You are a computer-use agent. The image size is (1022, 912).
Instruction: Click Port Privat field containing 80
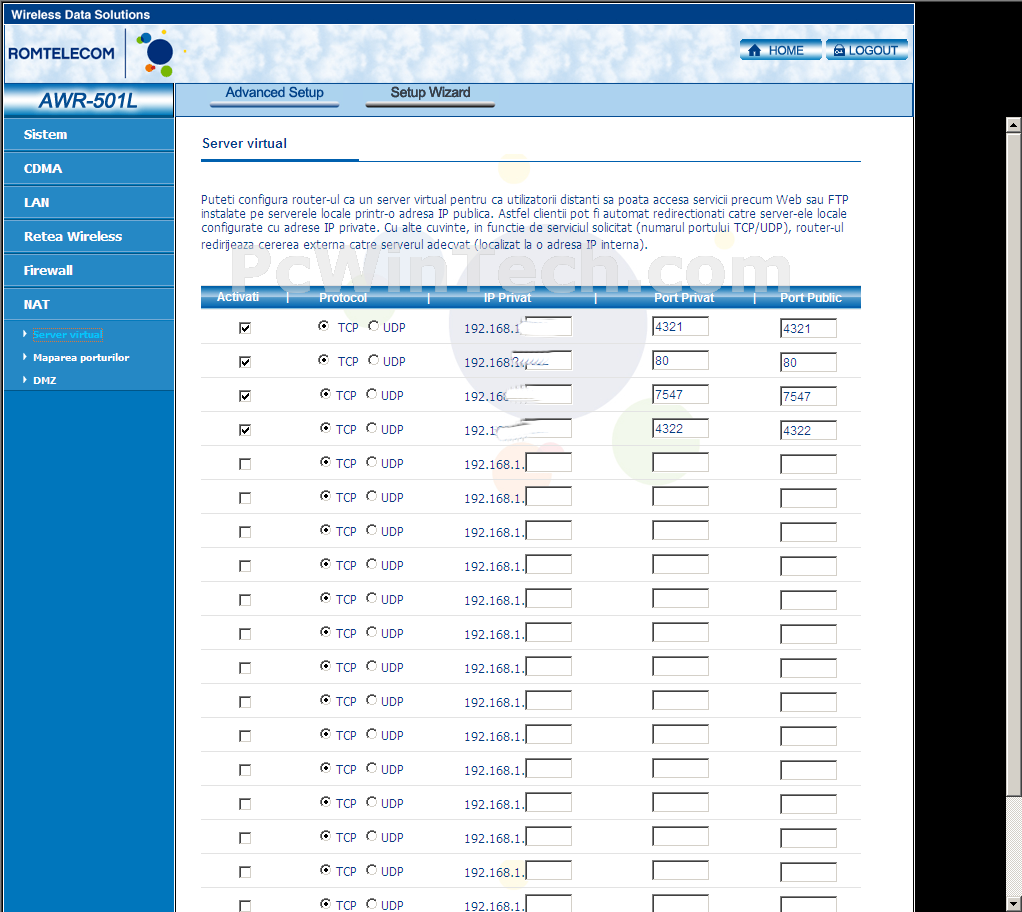coord(680,360)
